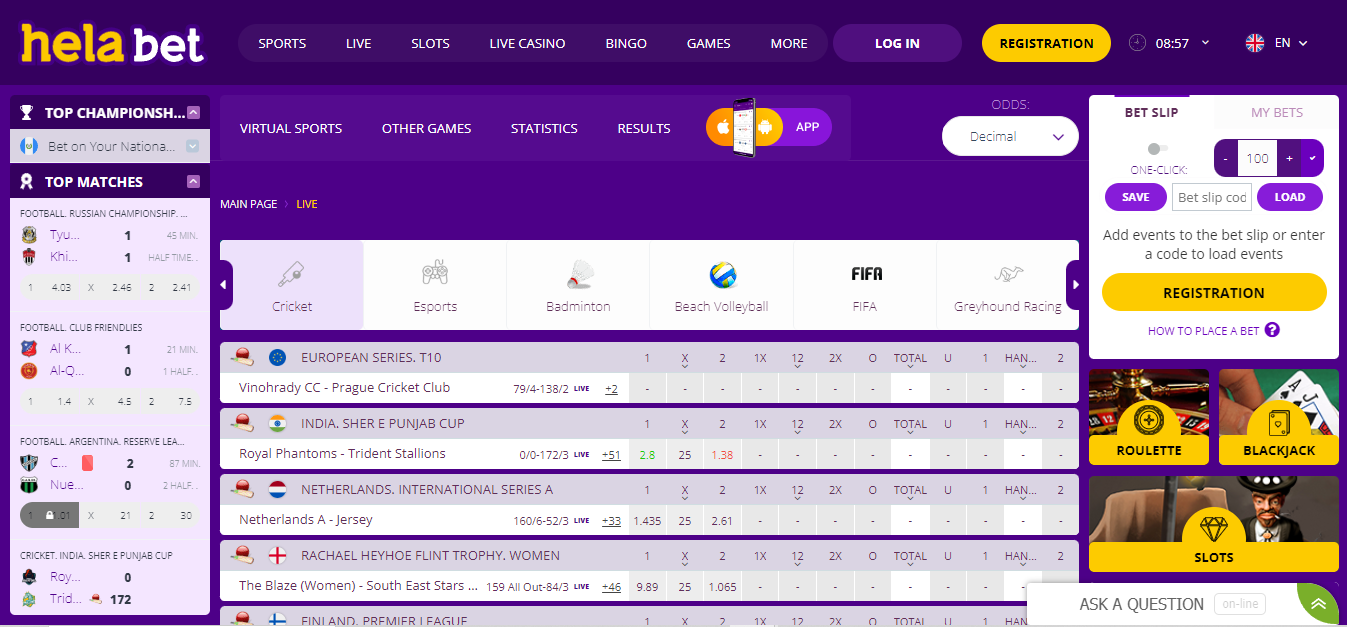Viewport: 1347px width, 627px height.
Task: Open the LIVE menu item
Action: pyautogui.click(x=358, y=43)
